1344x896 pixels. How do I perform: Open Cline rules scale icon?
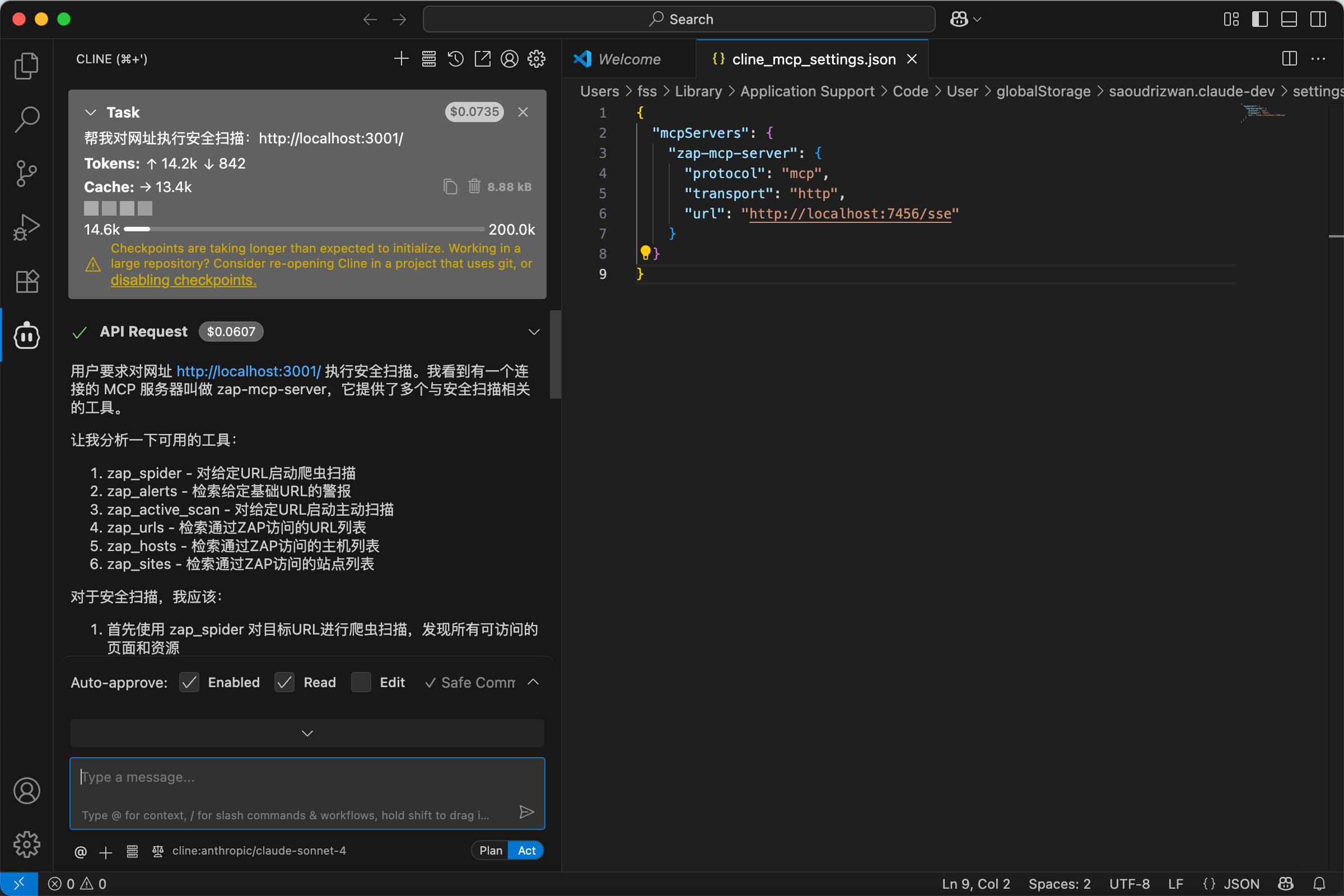point(158,851)
